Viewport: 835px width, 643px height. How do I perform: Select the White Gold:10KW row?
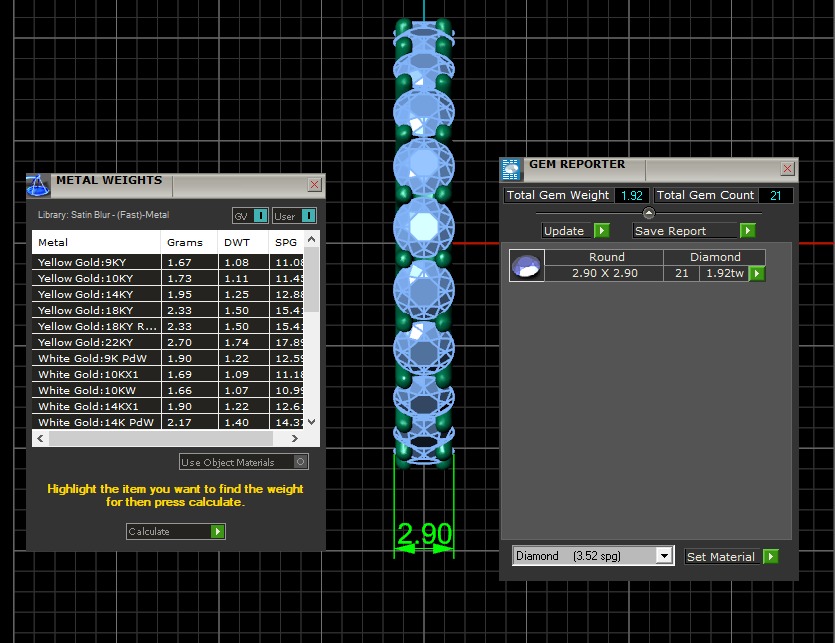(x=168, y=390)
